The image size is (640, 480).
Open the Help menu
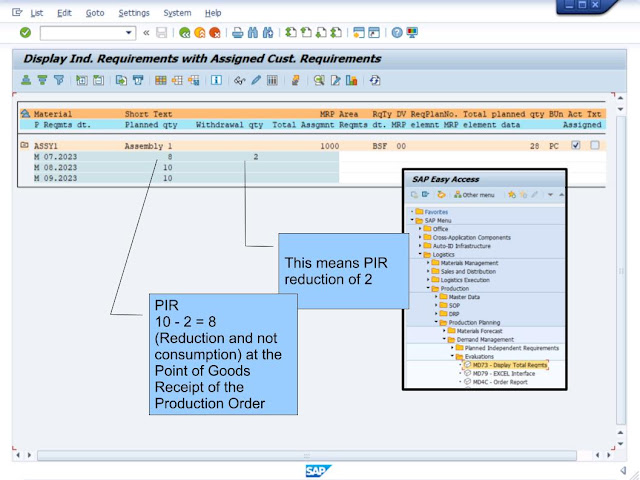pyautogui.click(x=213, y=13)
